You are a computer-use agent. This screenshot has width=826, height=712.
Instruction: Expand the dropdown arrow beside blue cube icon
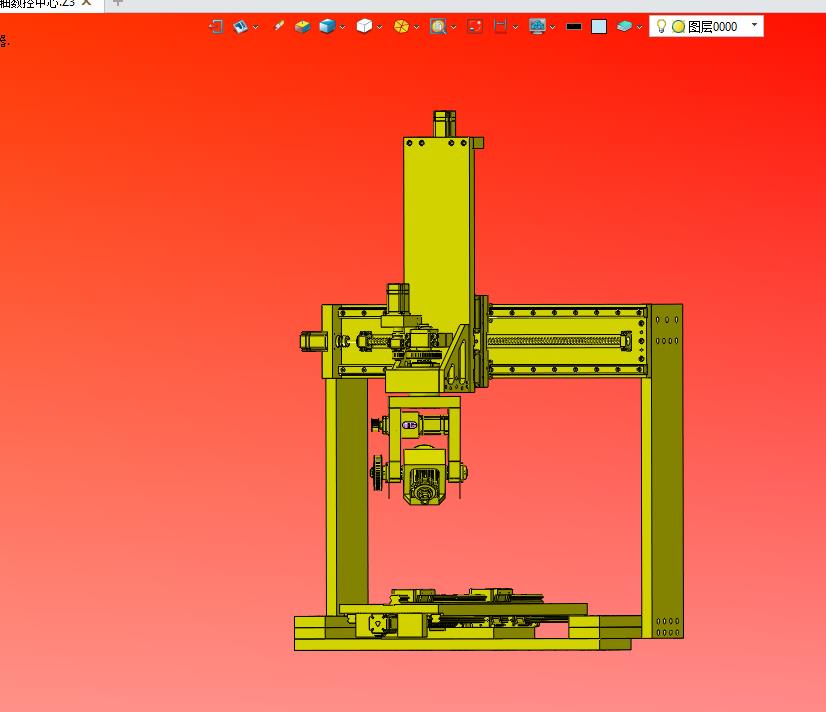(x=343, y=28)
